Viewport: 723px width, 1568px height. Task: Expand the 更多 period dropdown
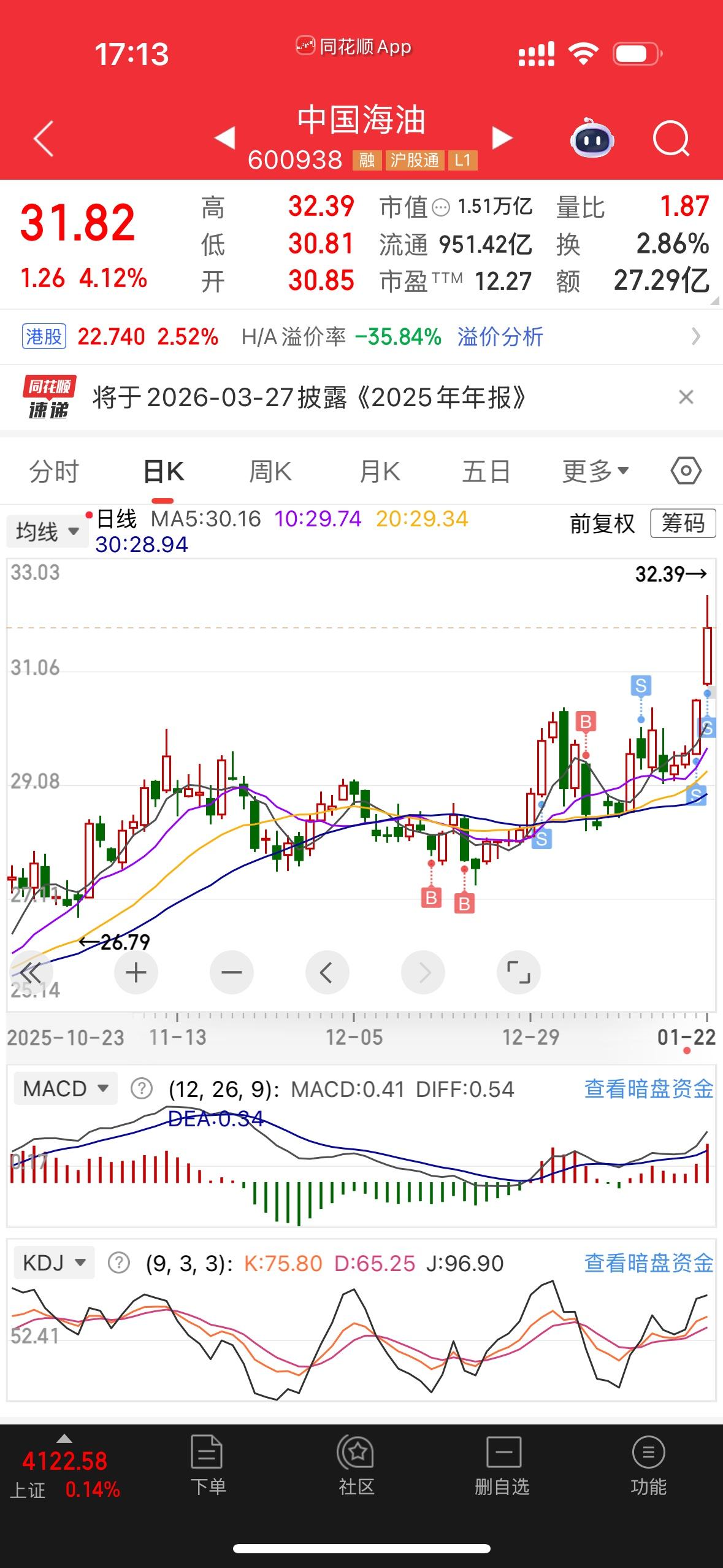pos(596,471)
